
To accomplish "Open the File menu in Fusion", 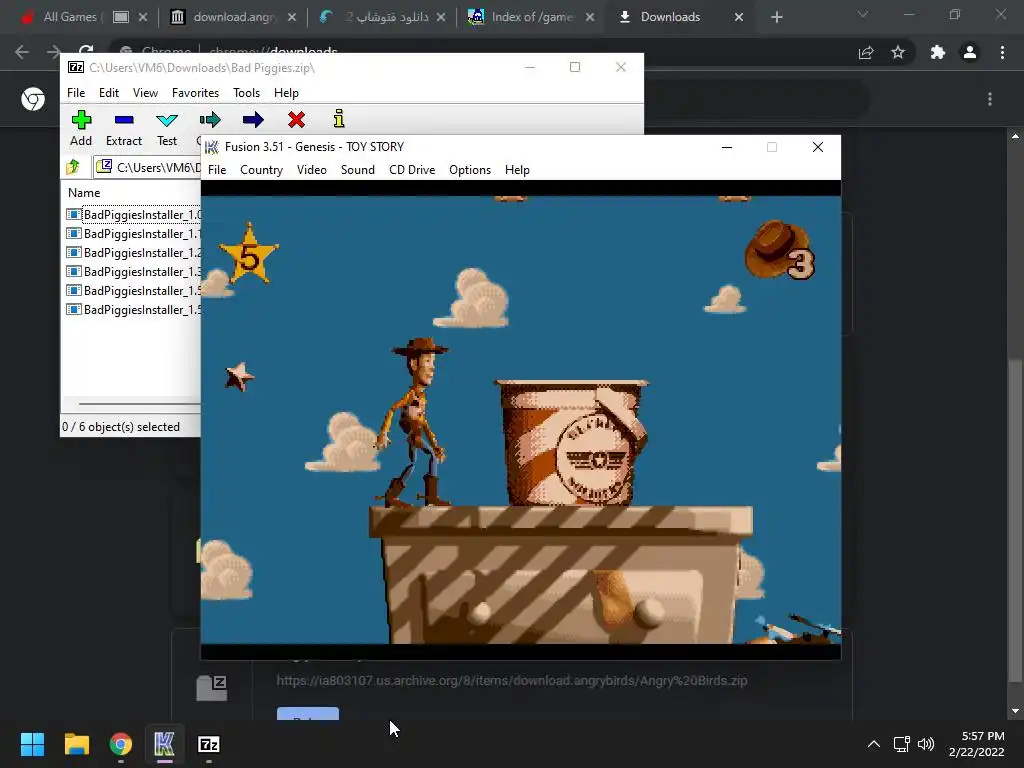I will [x=217, y=170].
